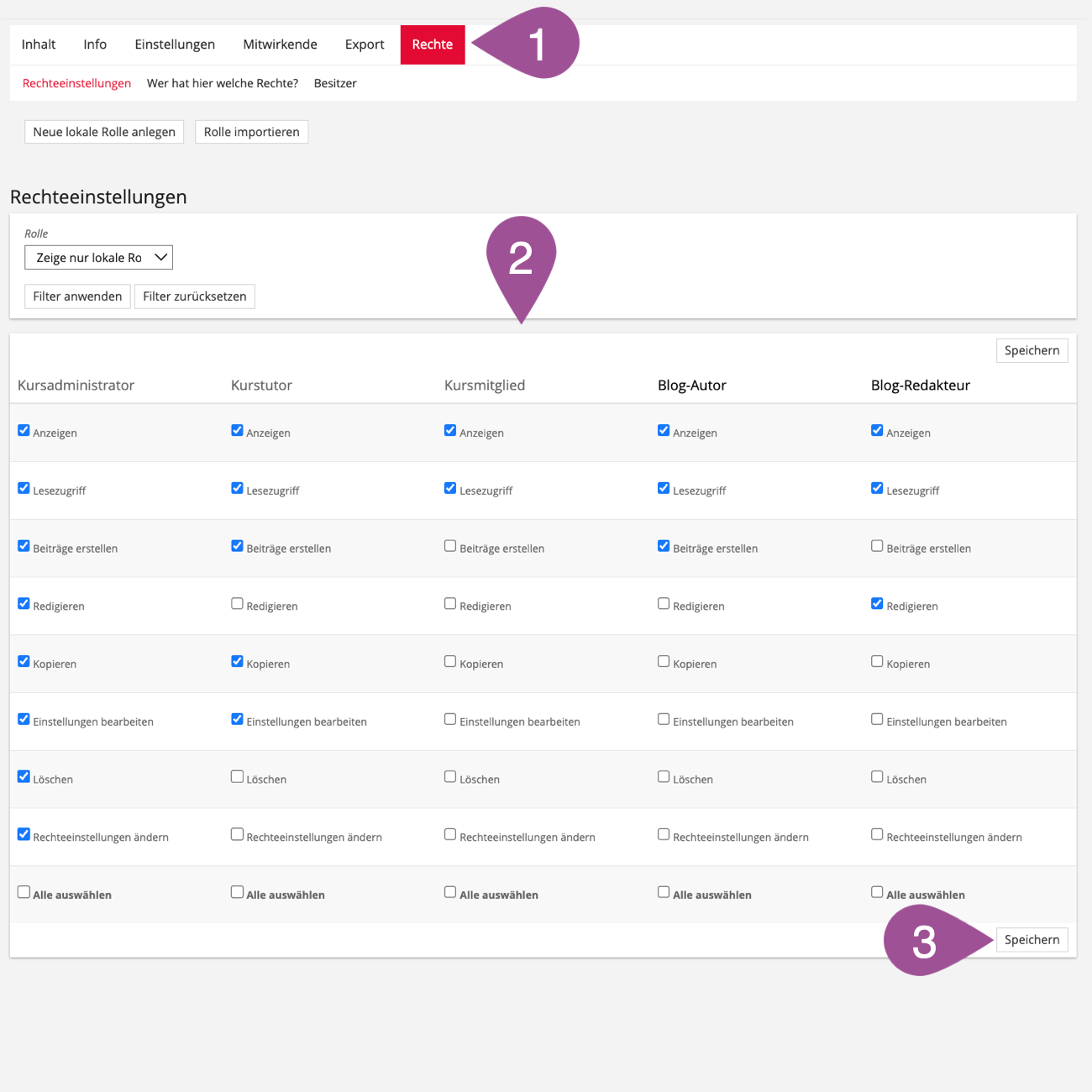Image resolution: width=1092 pixels, height=1092 pixels.
Task: Click 'Neue lokale Rolle anlegen' button
Action: click(x=104, y=132)
